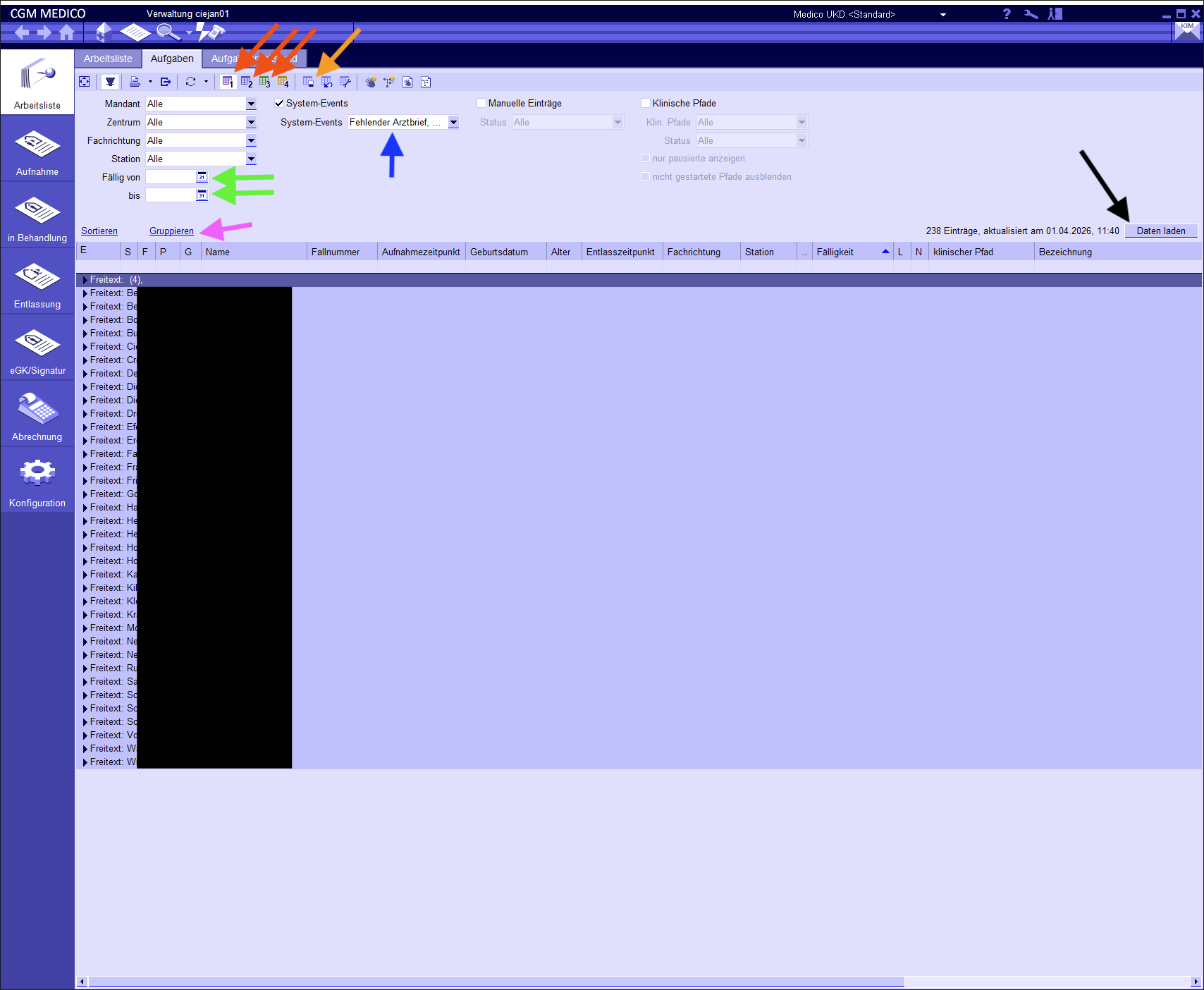The image size is (1204, 990).
Task: Expand the first Freitext (4) group row
Action: pos(85,280)
